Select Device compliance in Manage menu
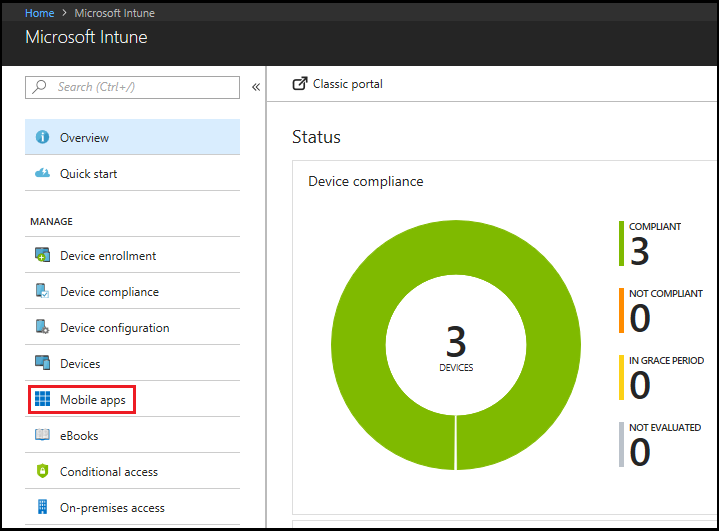The height and width of the screenshot is (531, 719). tap(109, 292)
